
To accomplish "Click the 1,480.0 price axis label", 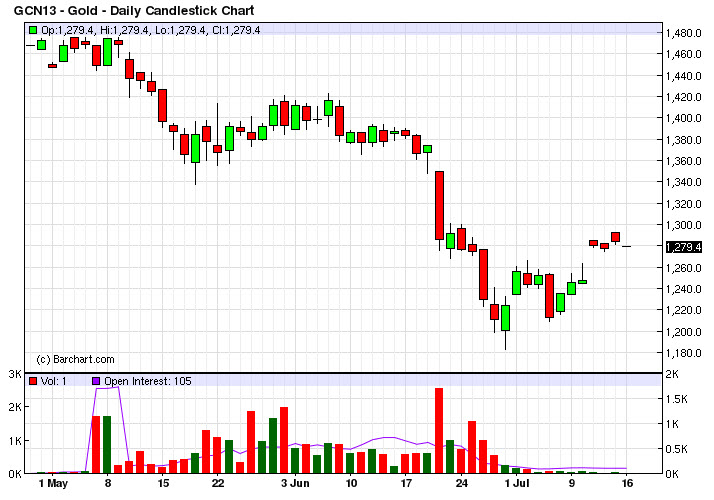I will (683, 33).
